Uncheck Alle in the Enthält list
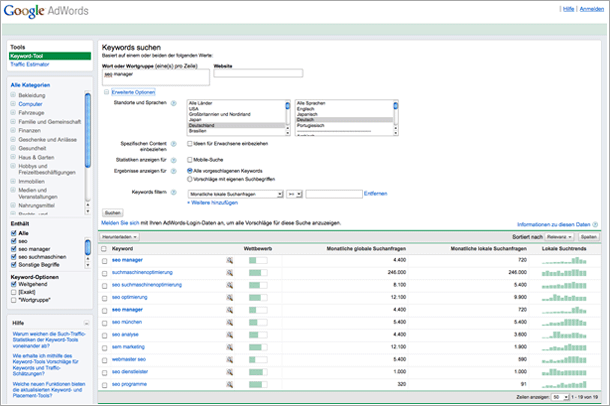Screen dimensions: 610x406 pos(14,233)
